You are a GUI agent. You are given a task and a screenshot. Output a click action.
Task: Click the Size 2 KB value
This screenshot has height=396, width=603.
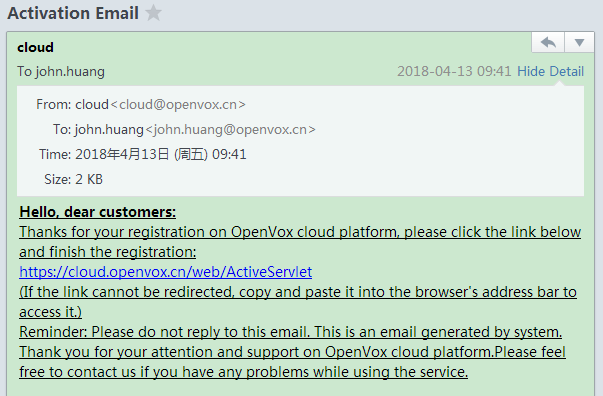coord(89,180)
